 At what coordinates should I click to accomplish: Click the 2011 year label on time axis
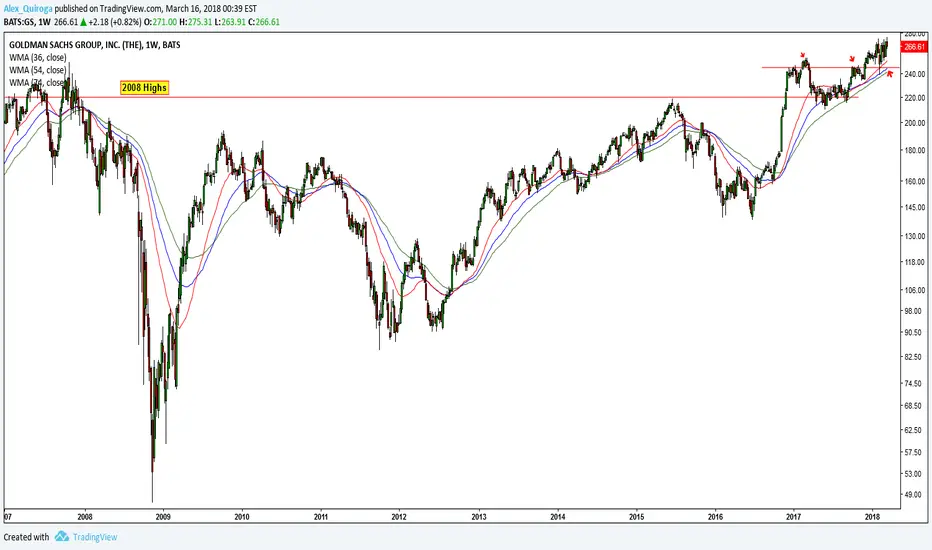coord(320,517)
